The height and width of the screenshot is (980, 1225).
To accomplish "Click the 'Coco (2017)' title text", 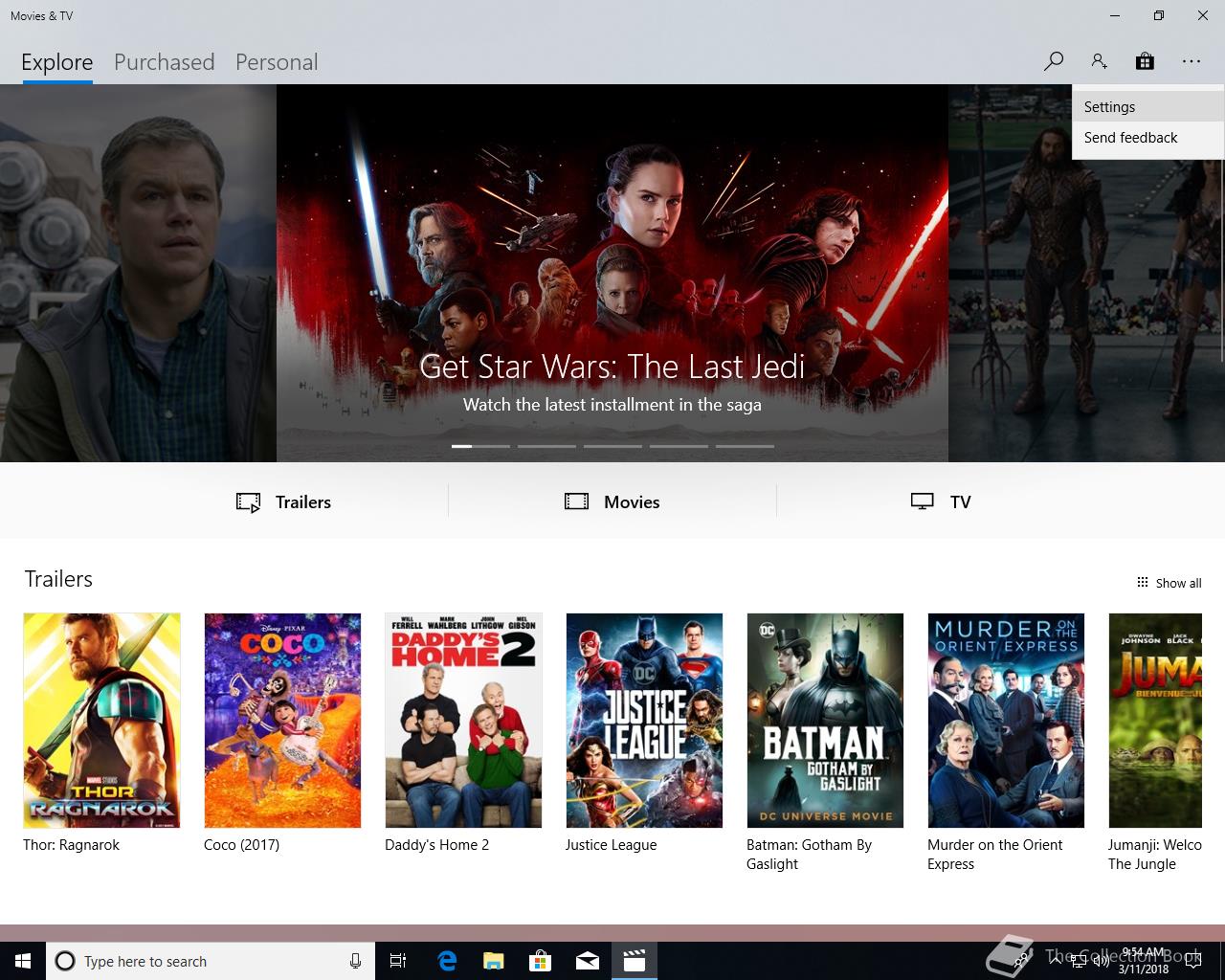I will 241,845.
